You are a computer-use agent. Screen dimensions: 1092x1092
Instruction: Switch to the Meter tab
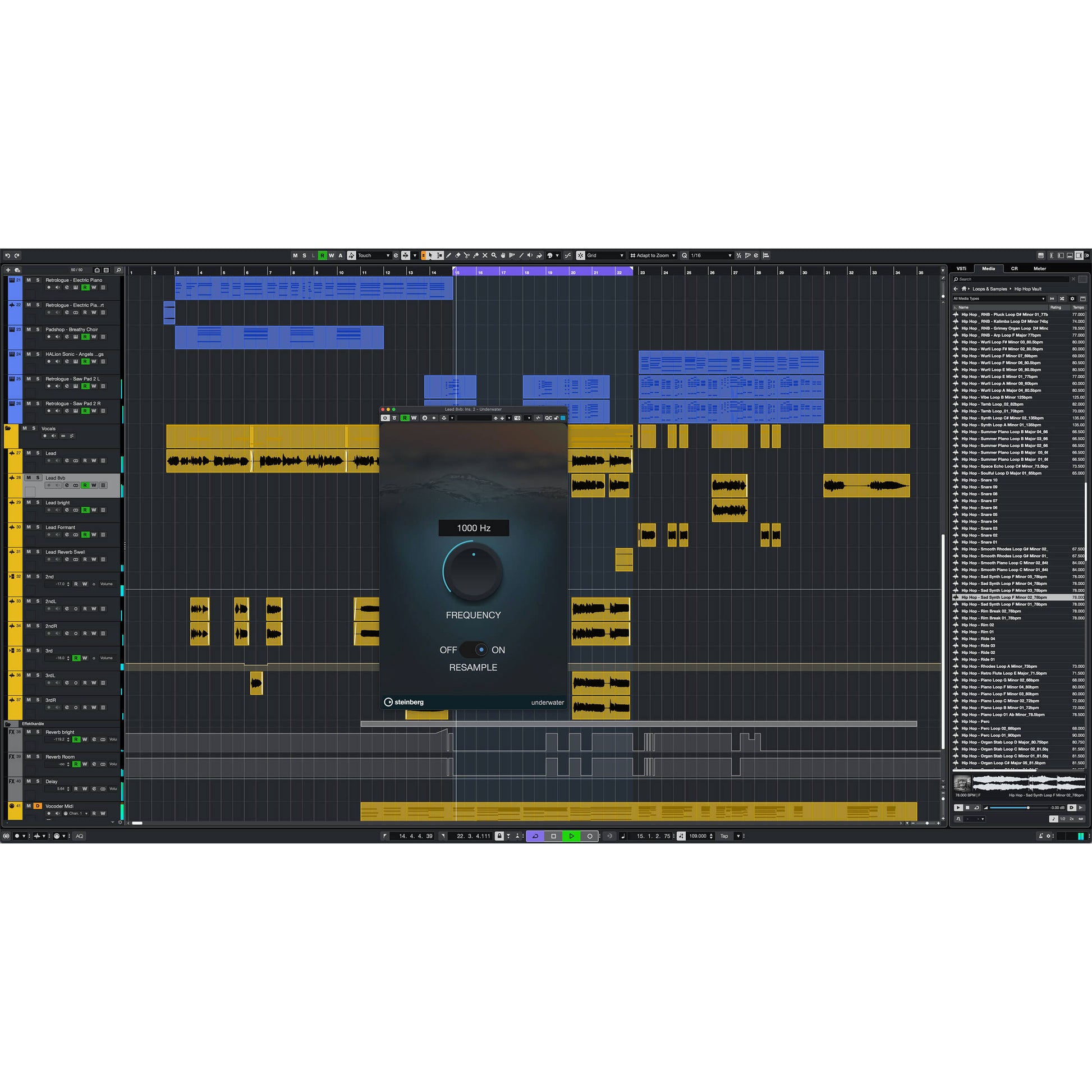click(x=1039, y=268)
